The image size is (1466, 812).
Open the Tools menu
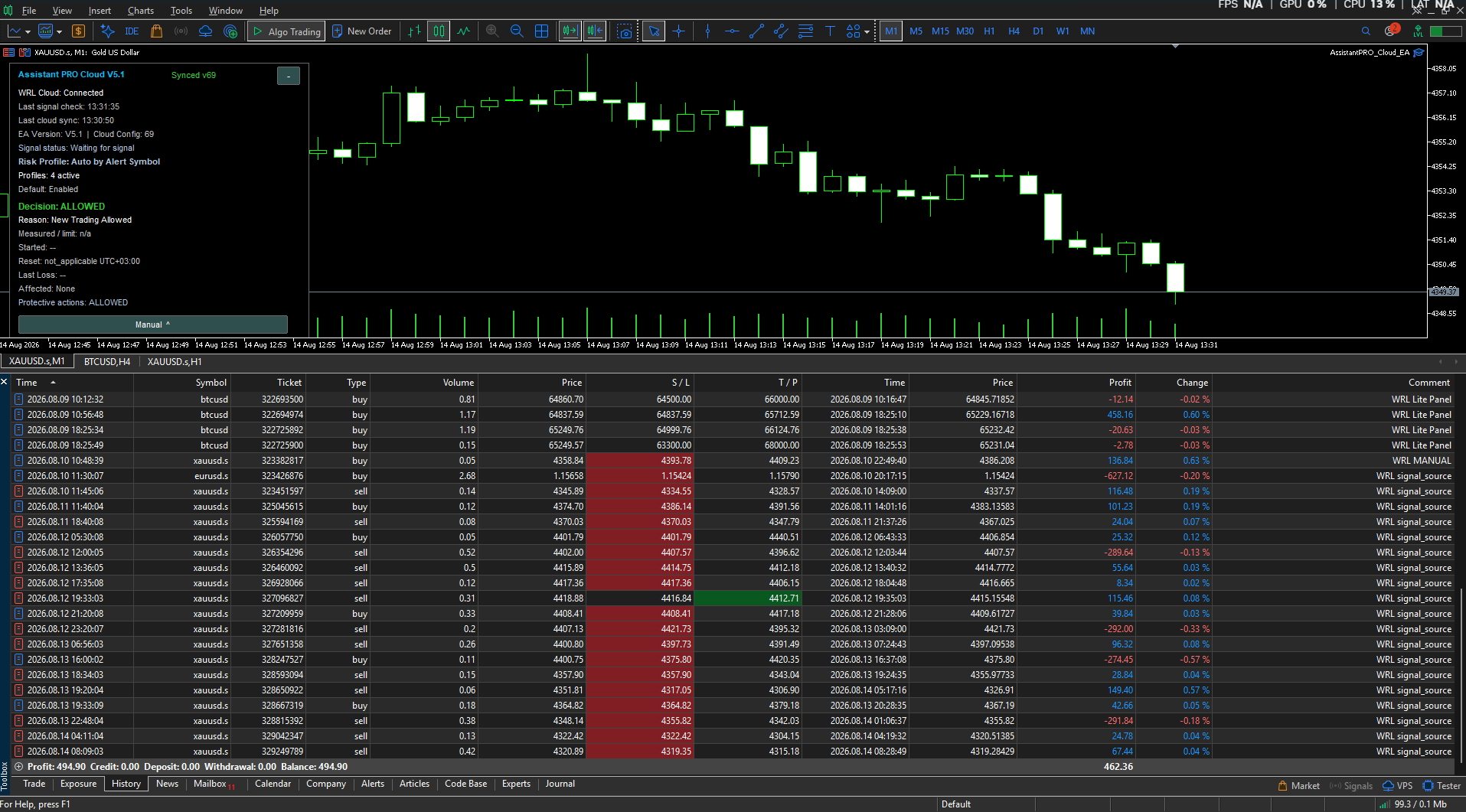tap(181, 11)
